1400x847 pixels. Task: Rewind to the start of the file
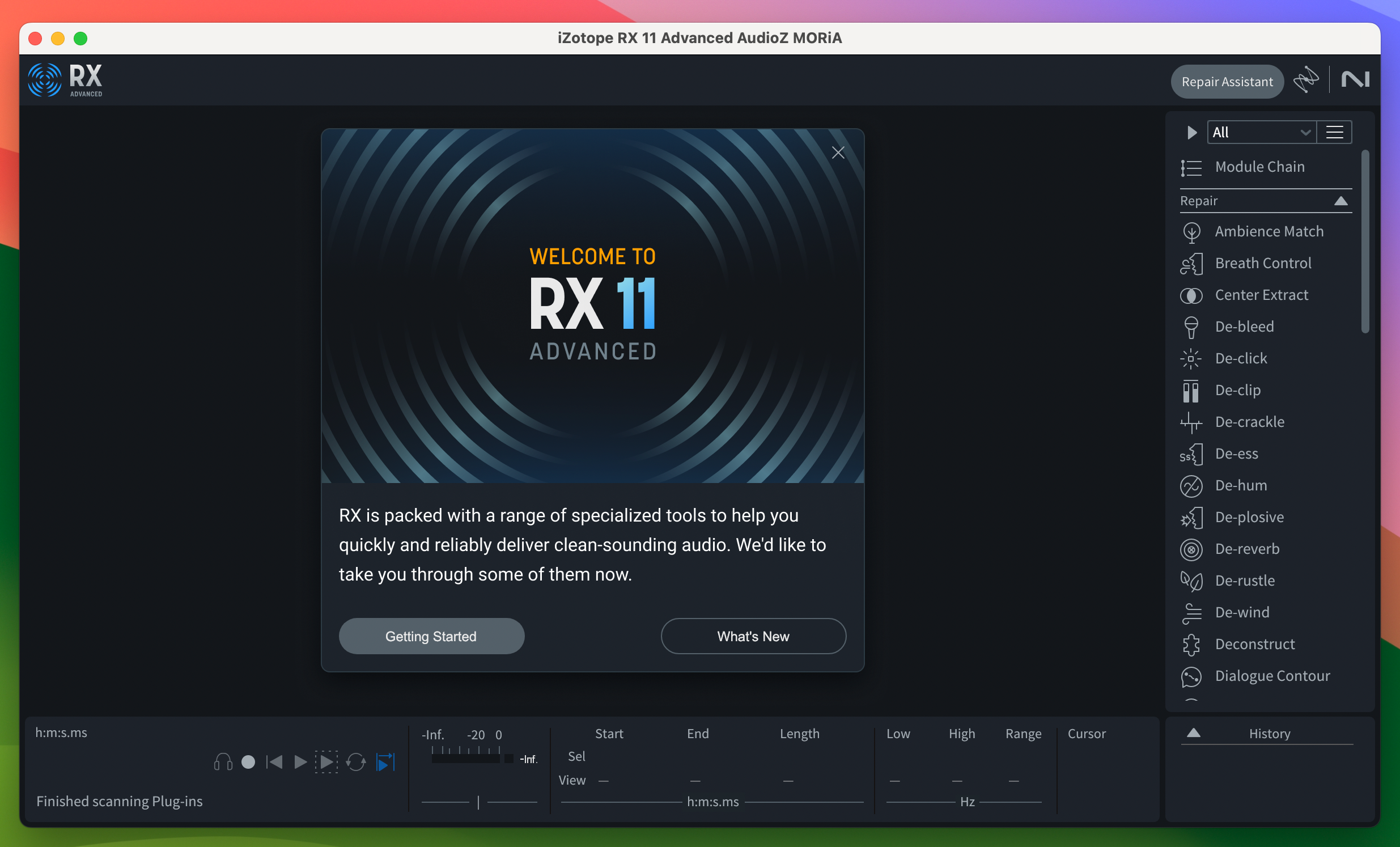[x=274, y=762]
